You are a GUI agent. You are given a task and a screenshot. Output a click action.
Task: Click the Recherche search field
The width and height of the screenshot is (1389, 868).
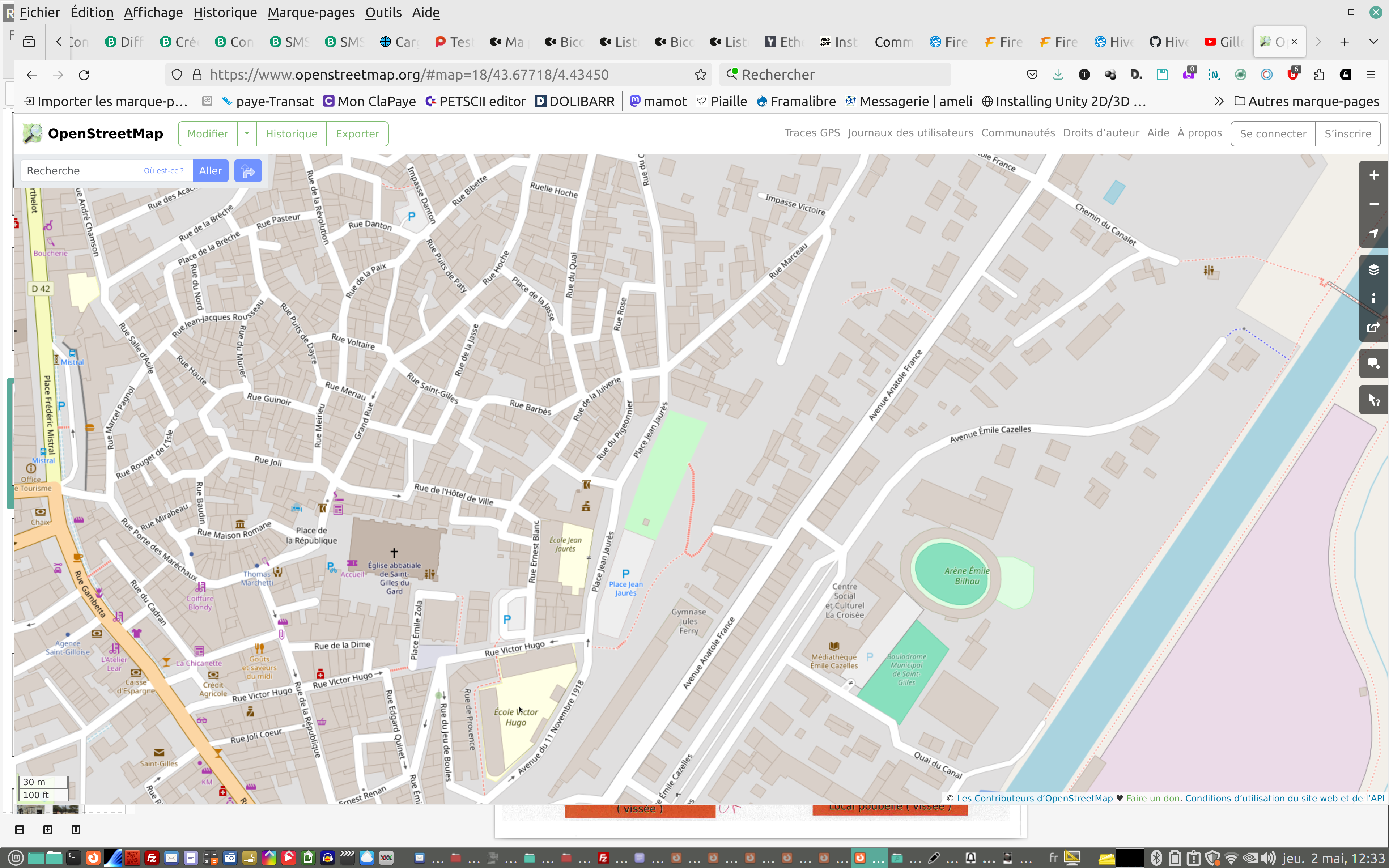80,170
